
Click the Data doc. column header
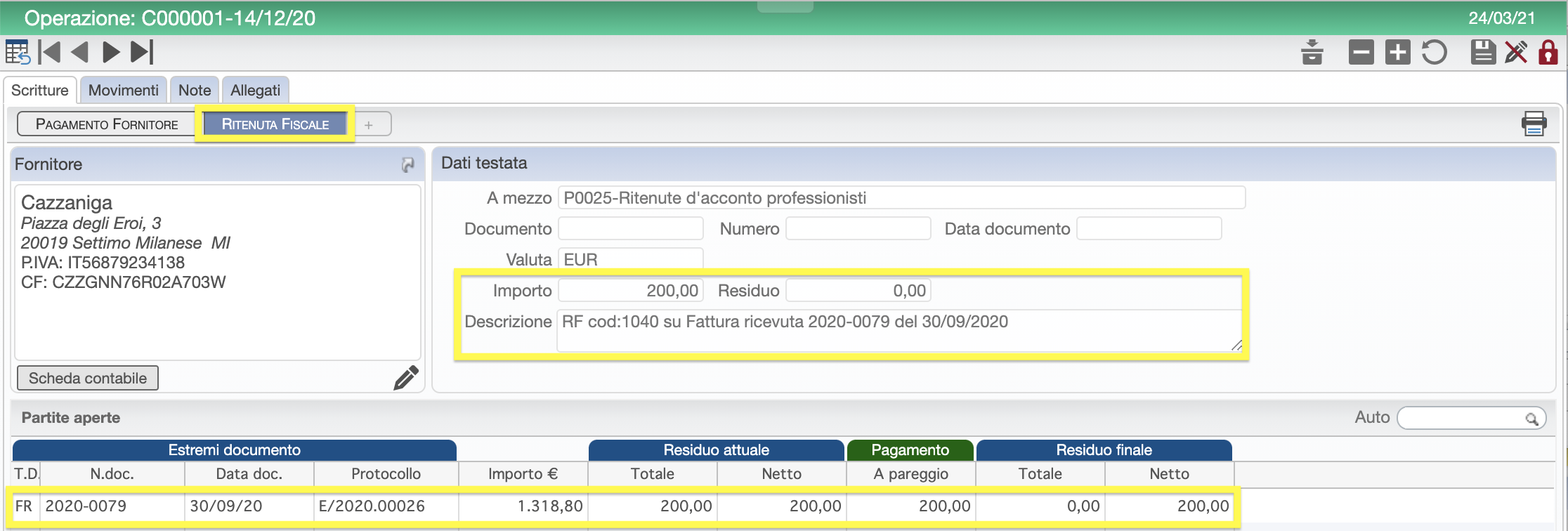(x=249, y=474)
